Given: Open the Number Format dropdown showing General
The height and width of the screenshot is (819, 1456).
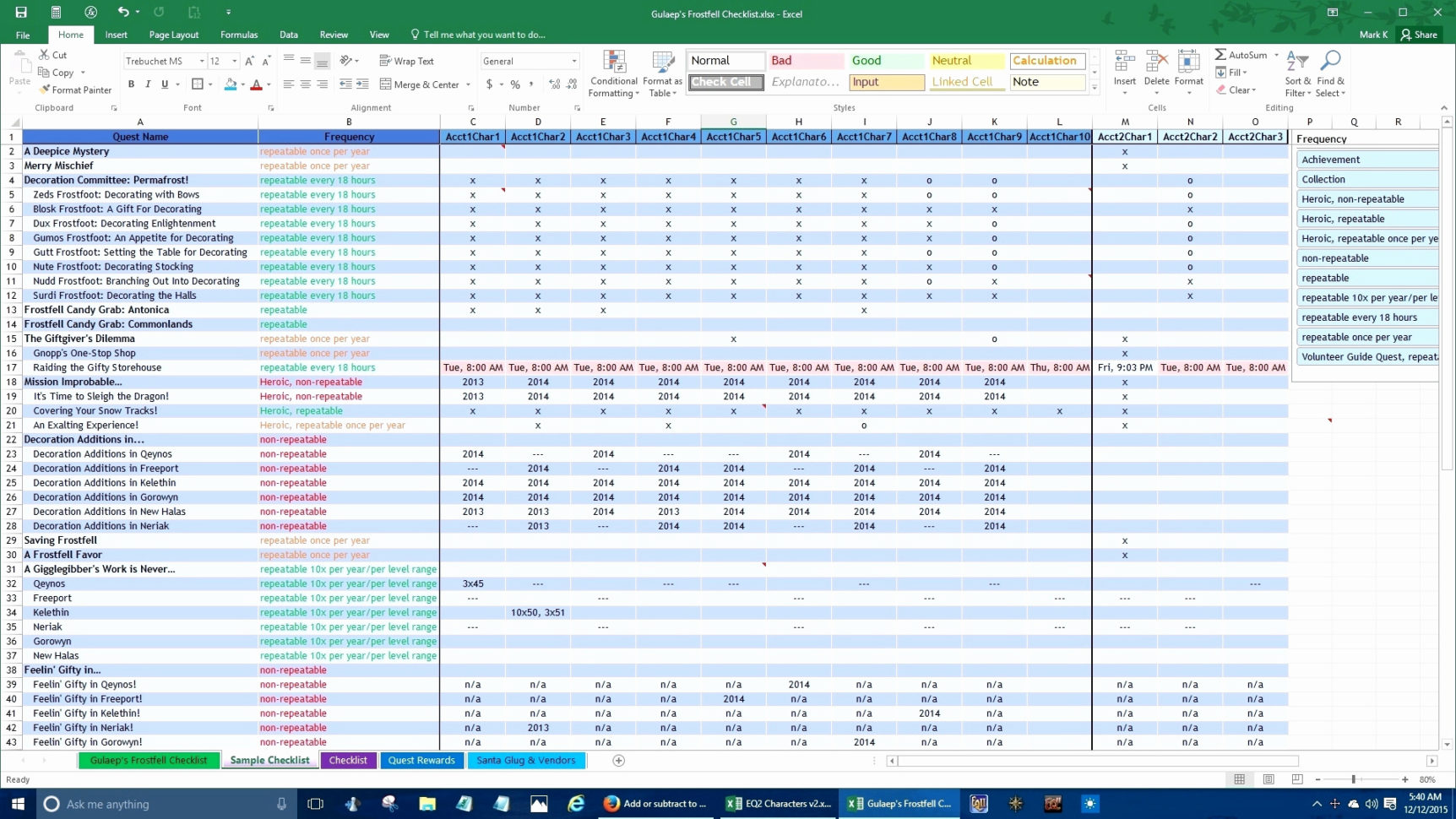Looking at the screenshot, I should pyautogui.click(x=573, y=61).
